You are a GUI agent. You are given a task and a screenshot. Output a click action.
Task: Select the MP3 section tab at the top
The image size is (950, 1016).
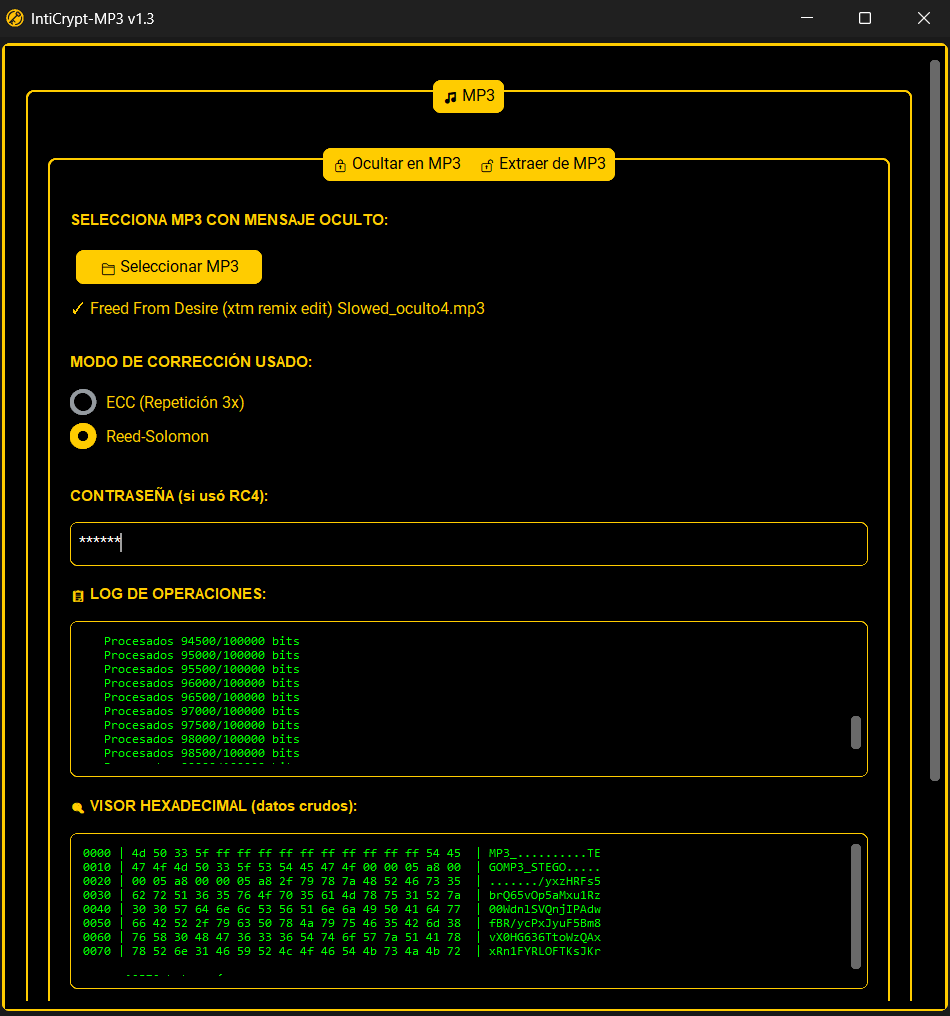click(x=468, y=96)
